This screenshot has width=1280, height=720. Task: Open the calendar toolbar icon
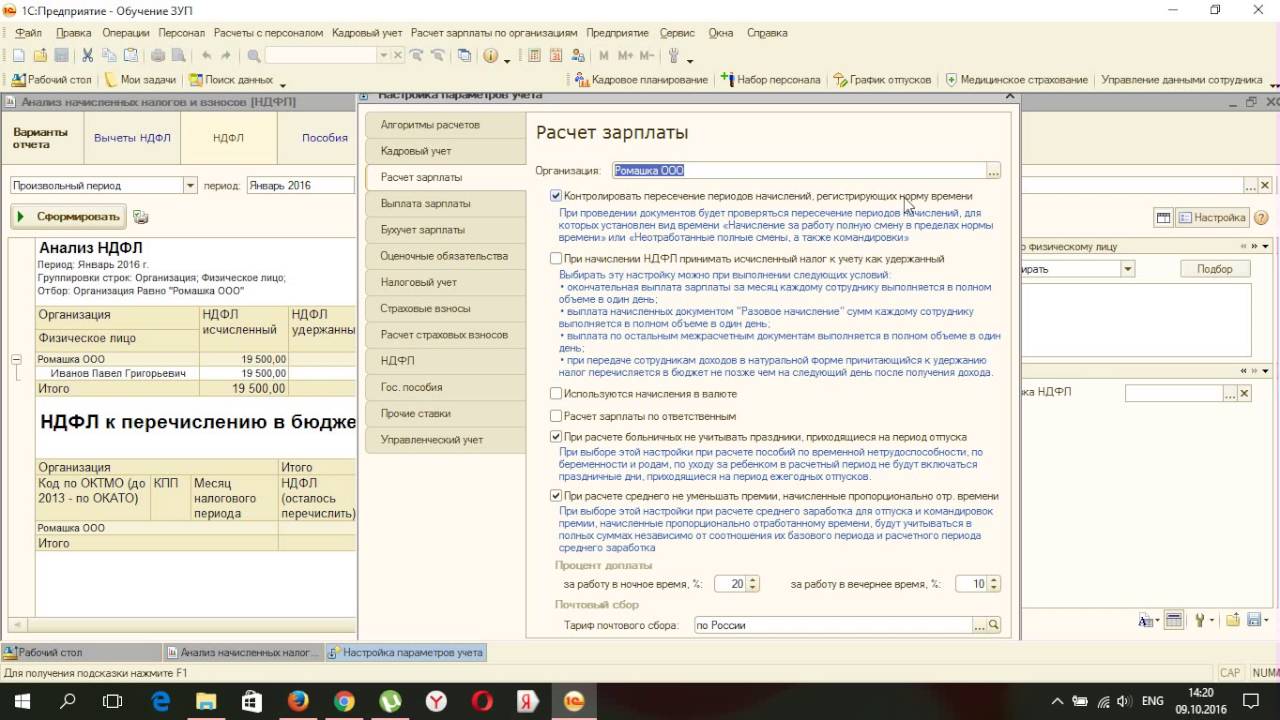click(x=554, y=56)
